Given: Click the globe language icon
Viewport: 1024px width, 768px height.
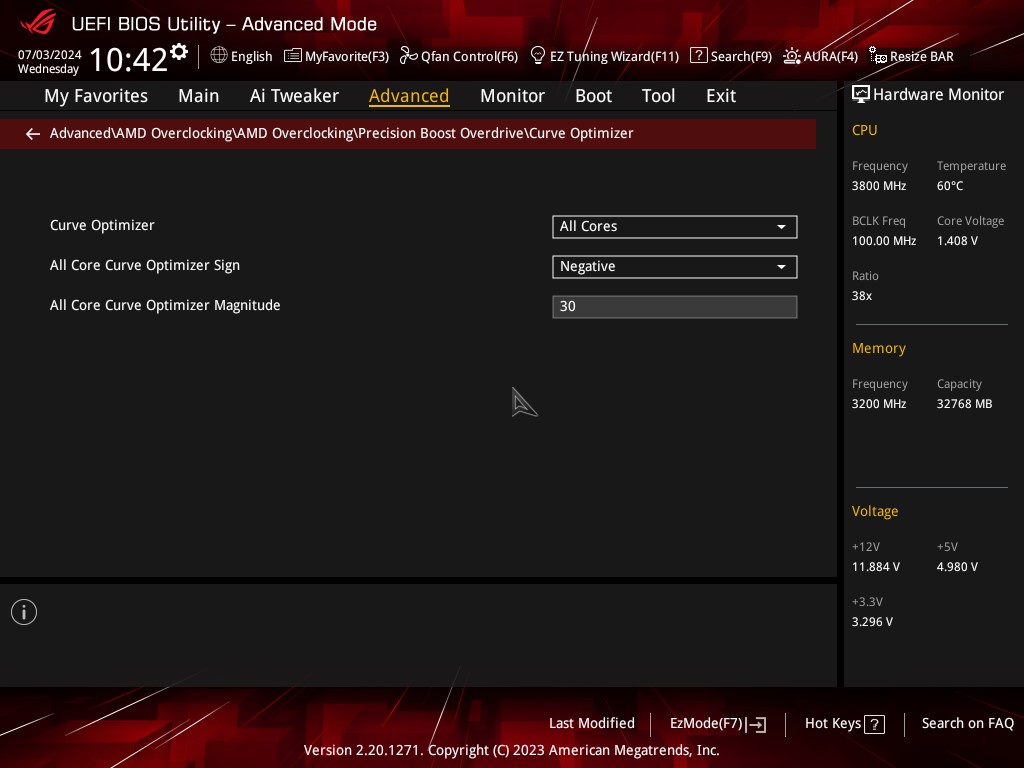Looking at the screenshot, I should pos(219,55).
